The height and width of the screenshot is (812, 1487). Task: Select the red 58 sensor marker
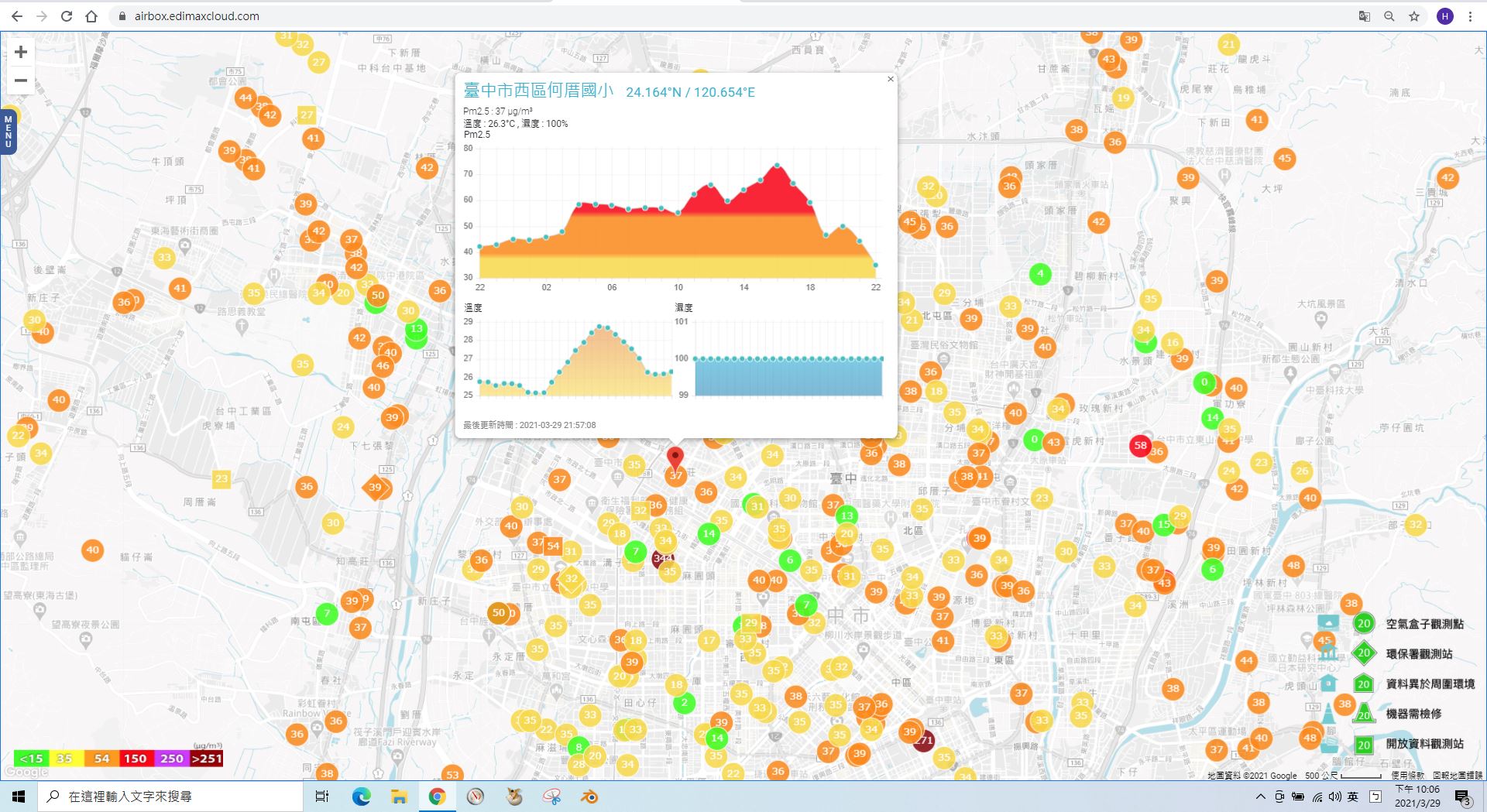pyautogui.click(x=1140, y=445)
